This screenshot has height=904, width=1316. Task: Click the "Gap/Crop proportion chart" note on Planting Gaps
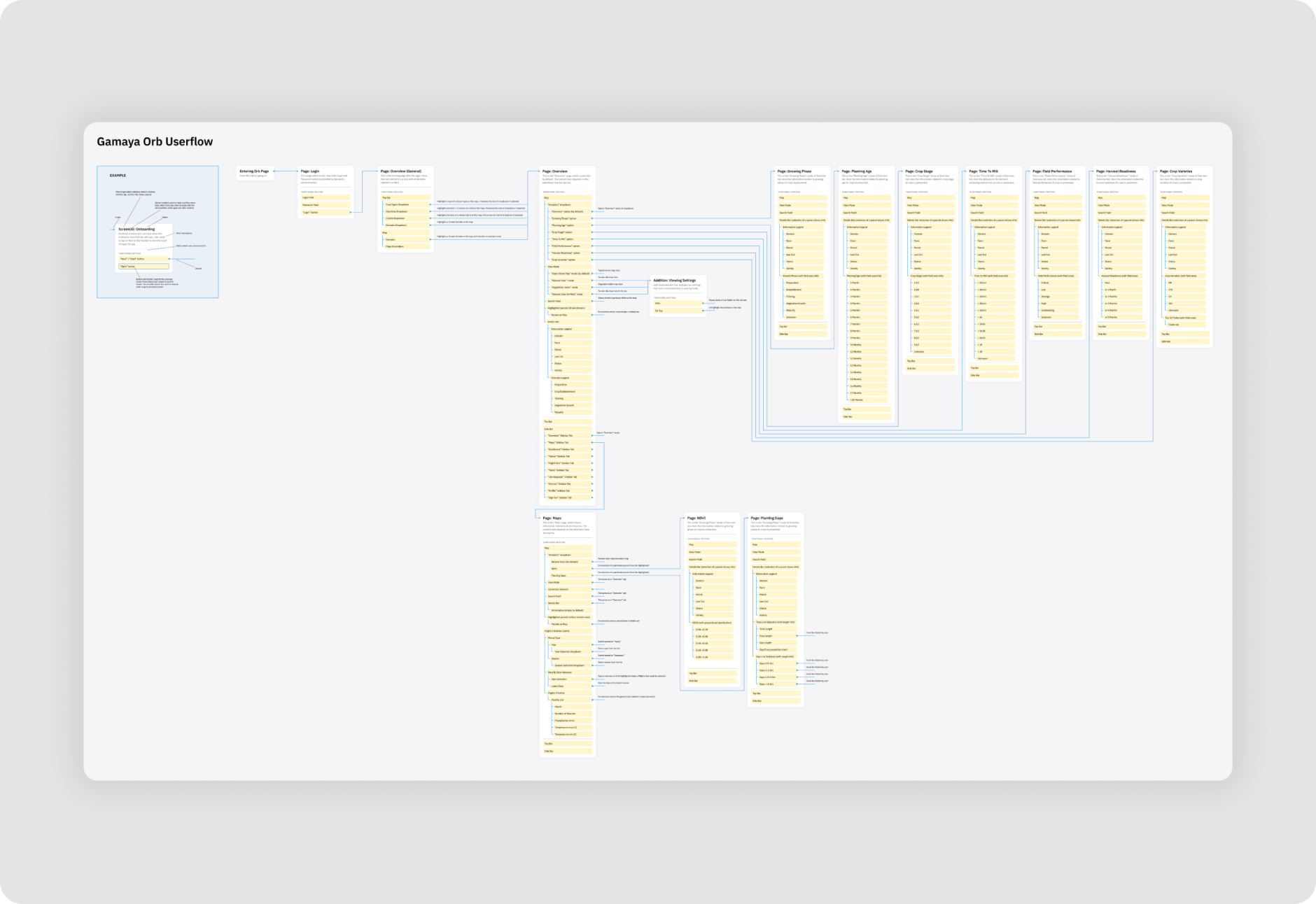tap(773, 649)
